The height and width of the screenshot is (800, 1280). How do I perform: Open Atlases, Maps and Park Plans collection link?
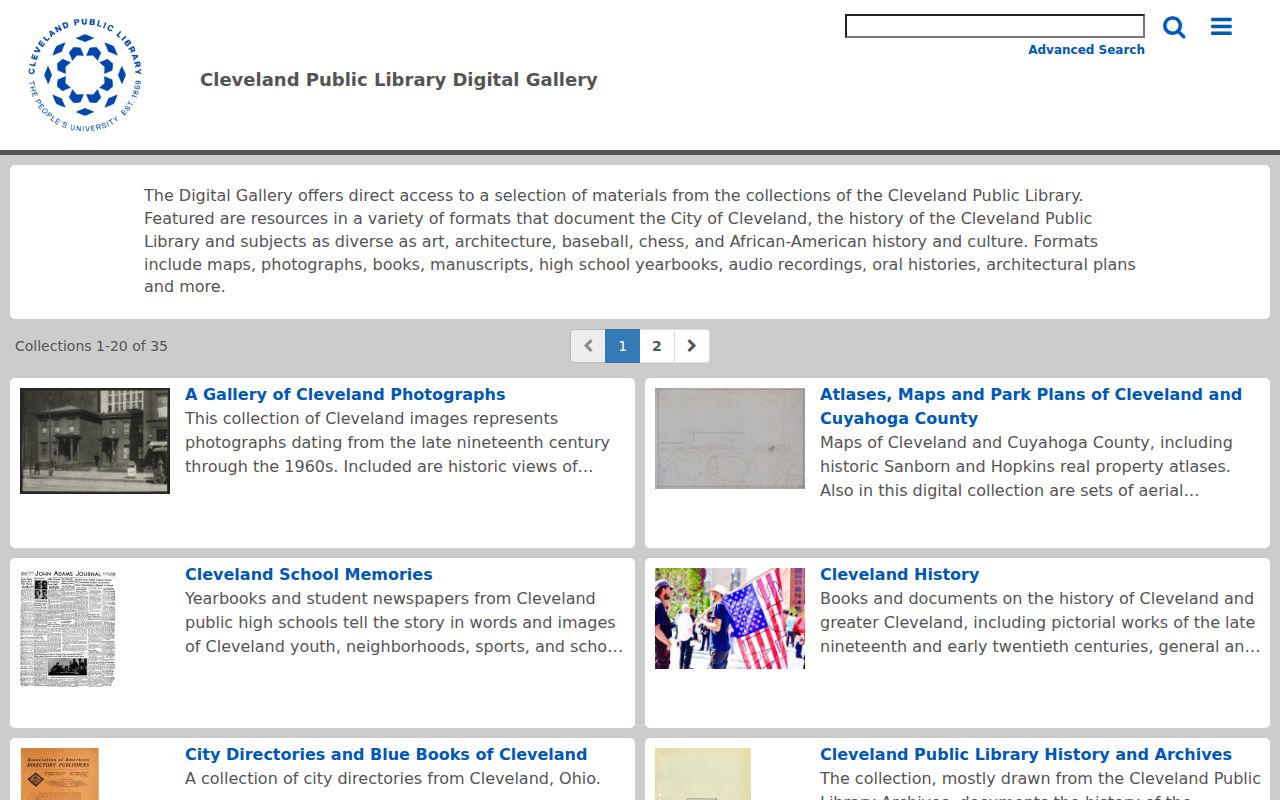tap(1031, 406)
